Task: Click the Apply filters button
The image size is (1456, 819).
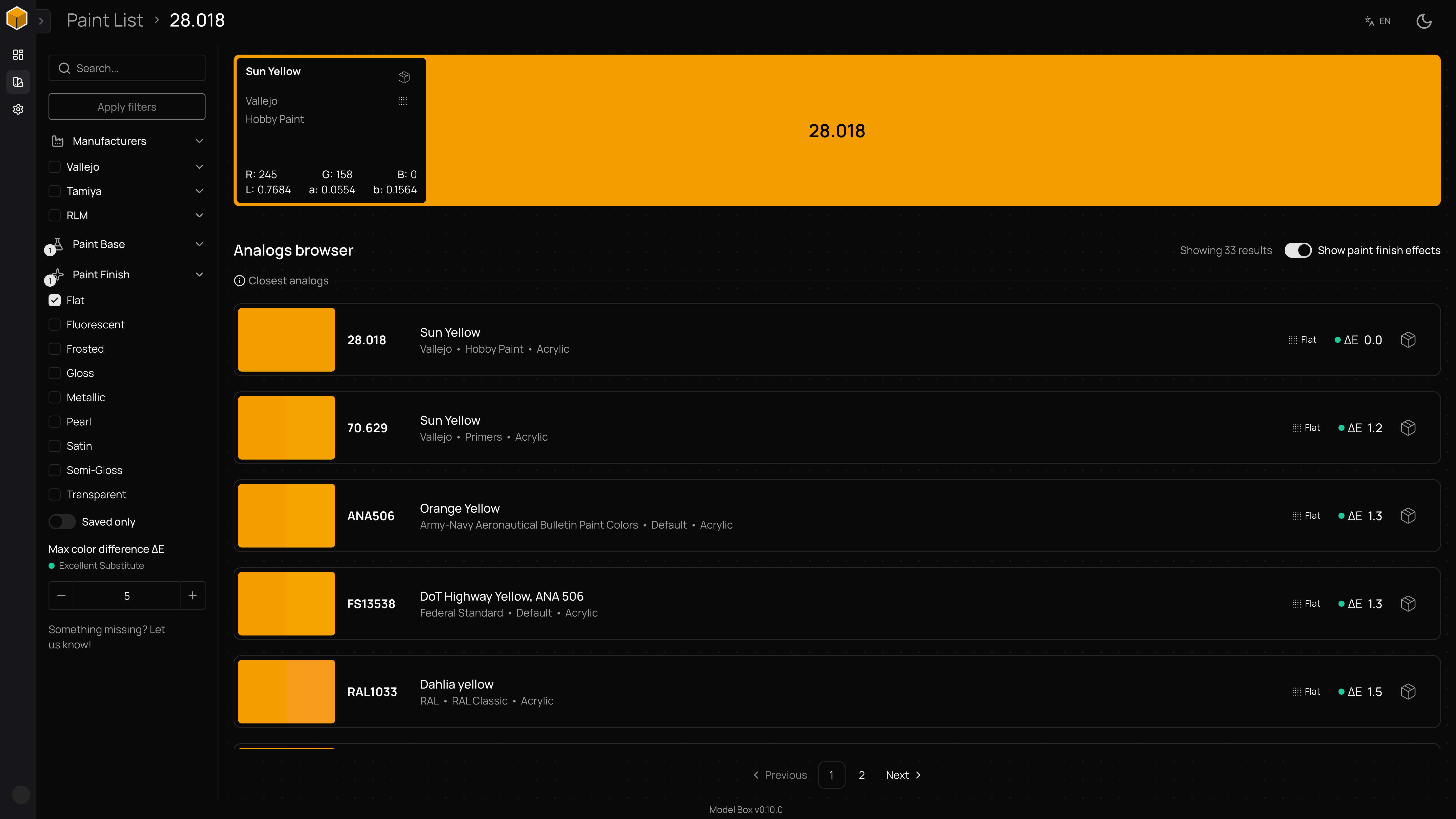Action: [127, 107]
